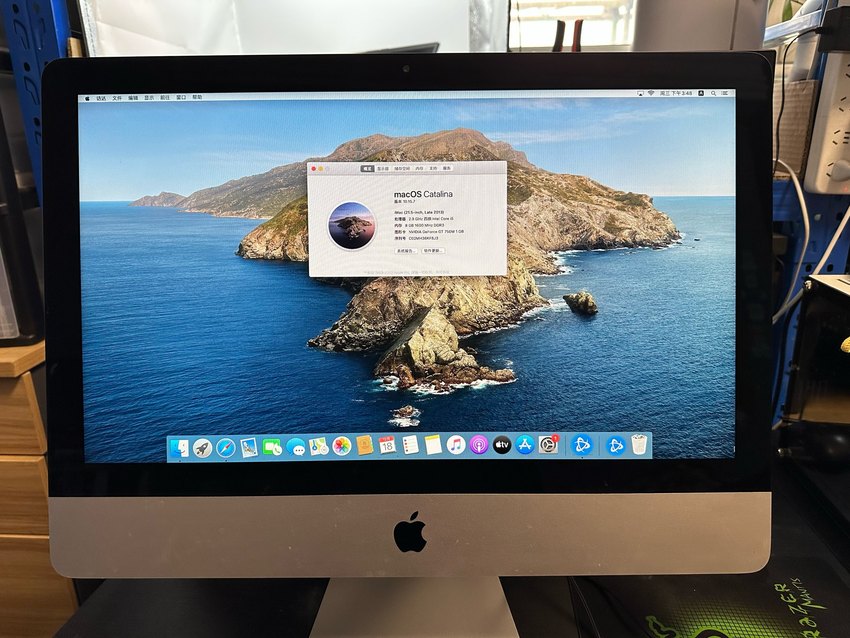
Task: Open System Preferences gear with badge
Action: coord(549,445)
